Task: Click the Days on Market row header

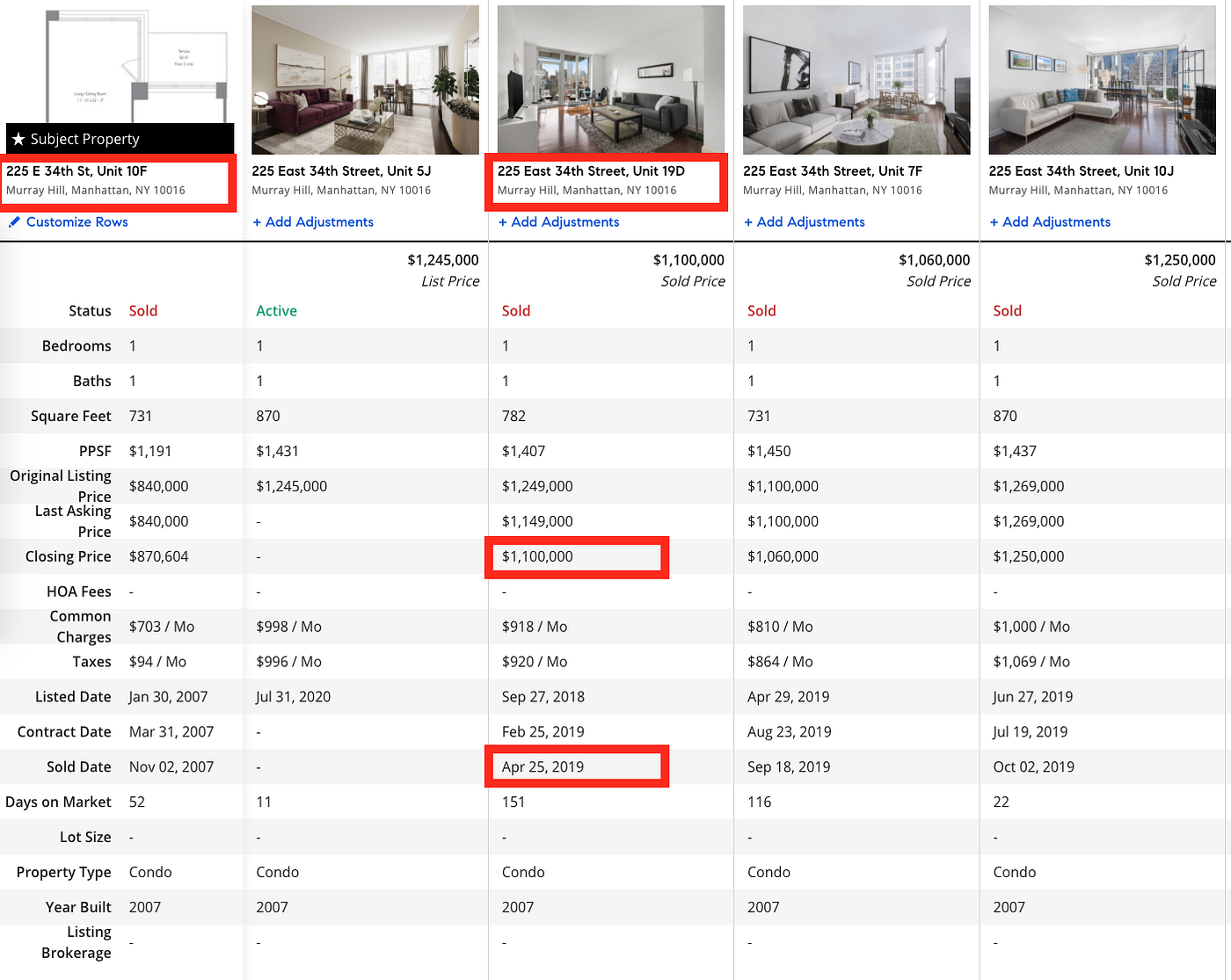Action: pos(58,801)
